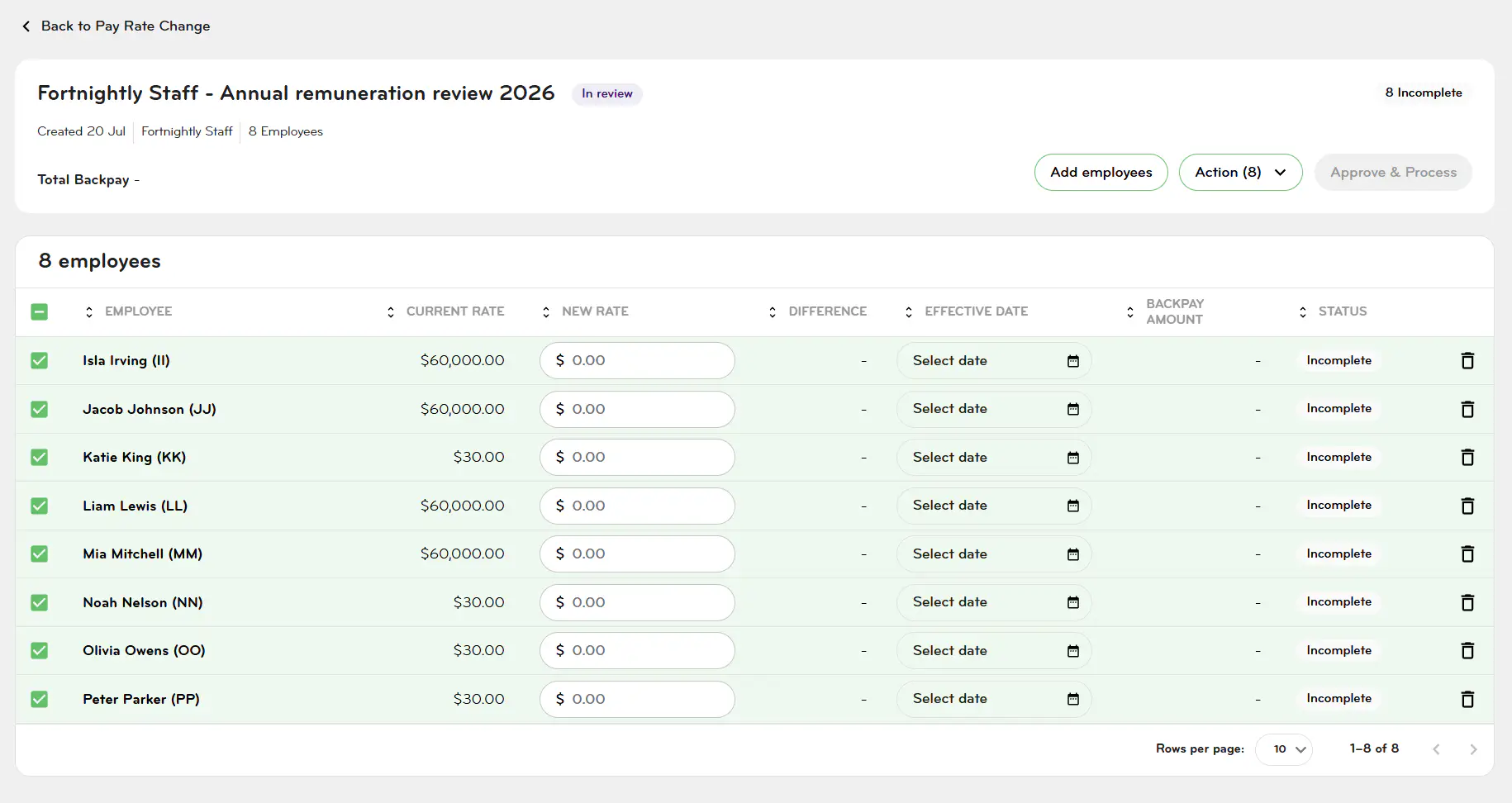The image size is (1512, 803).
Task: Uncheck Katie King checkbox
Action: [39, 457]
